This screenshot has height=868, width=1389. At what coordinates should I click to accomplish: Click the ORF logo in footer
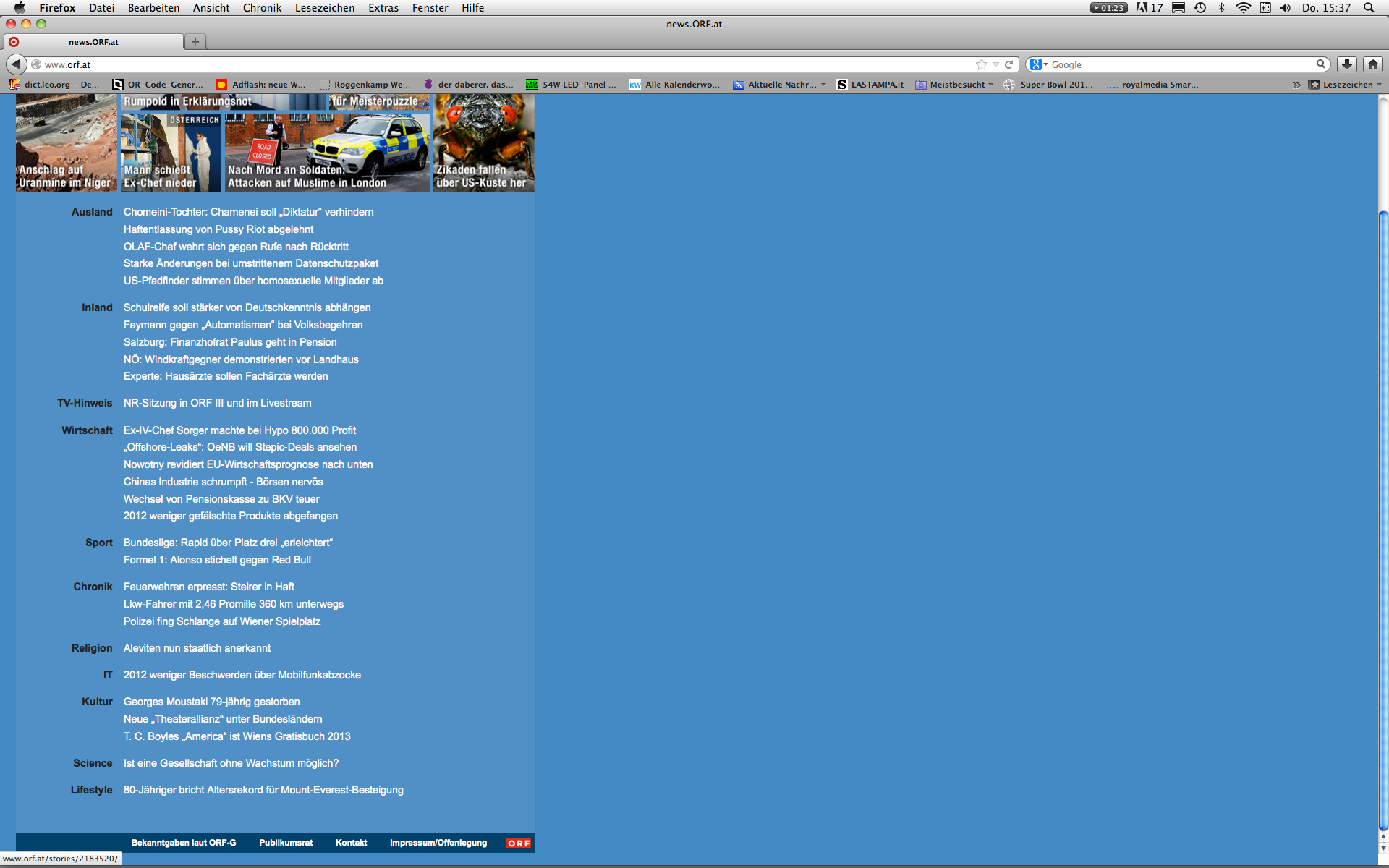[x=519, y=843]
